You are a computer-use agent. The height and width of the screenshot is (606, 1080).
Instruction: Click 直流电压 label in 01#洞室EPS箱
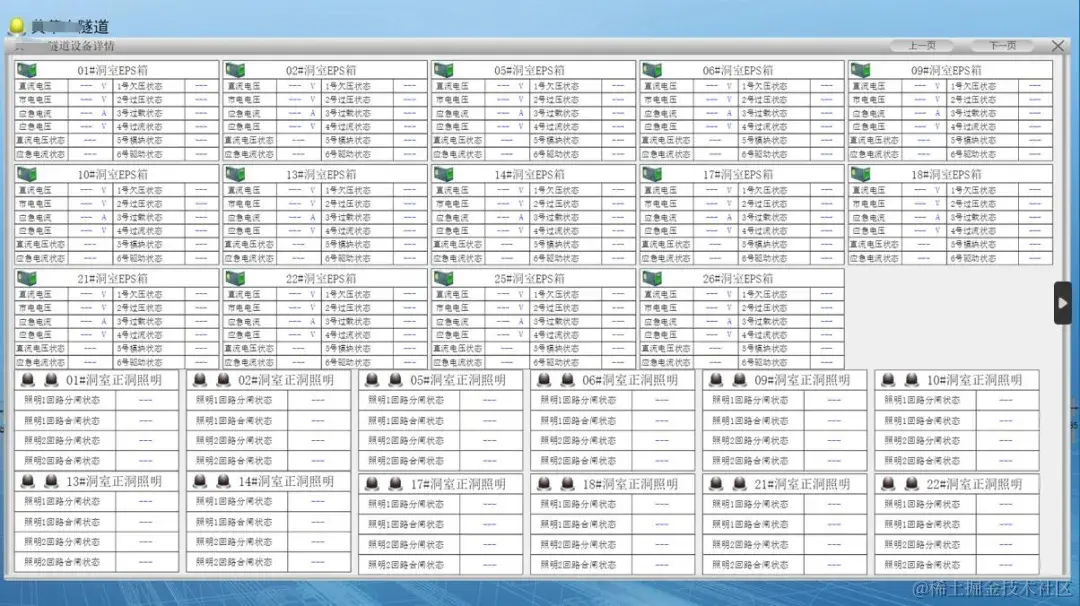35,86
